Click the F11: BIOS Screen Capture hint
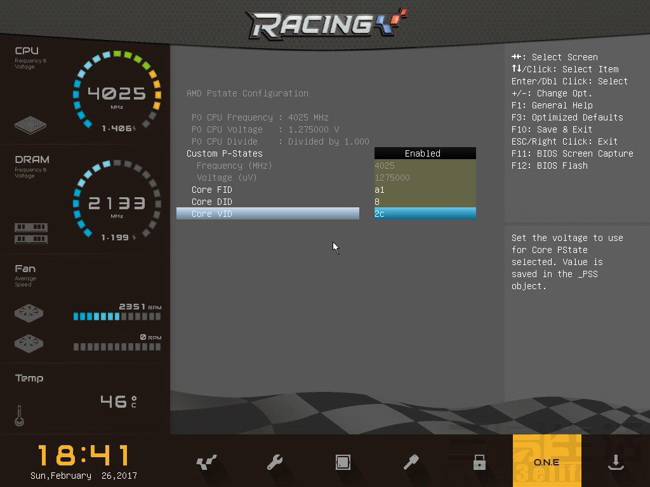 click(572, 153)
